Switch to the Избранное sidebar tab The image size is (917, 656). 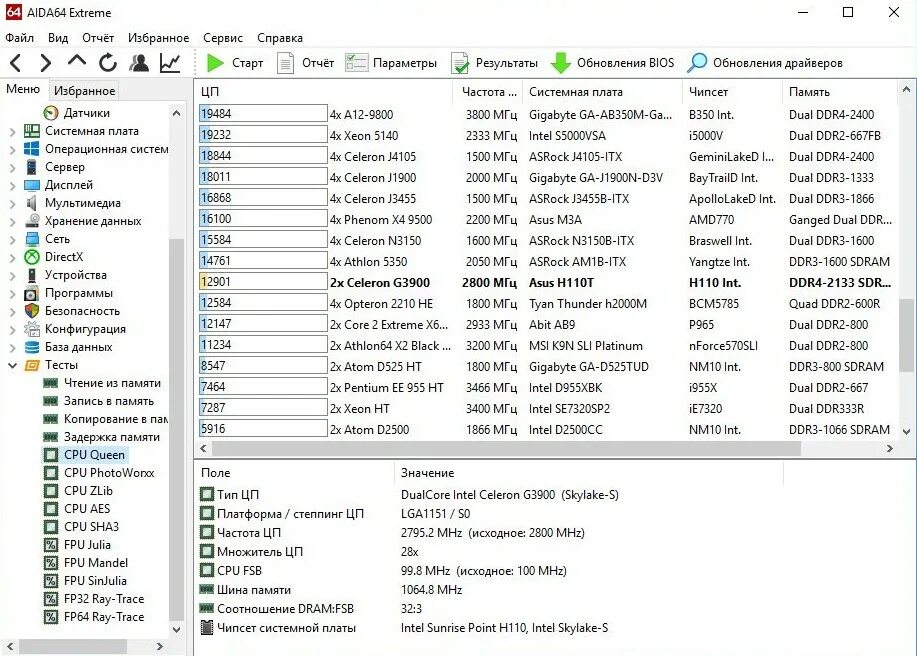tap(84, 91)
